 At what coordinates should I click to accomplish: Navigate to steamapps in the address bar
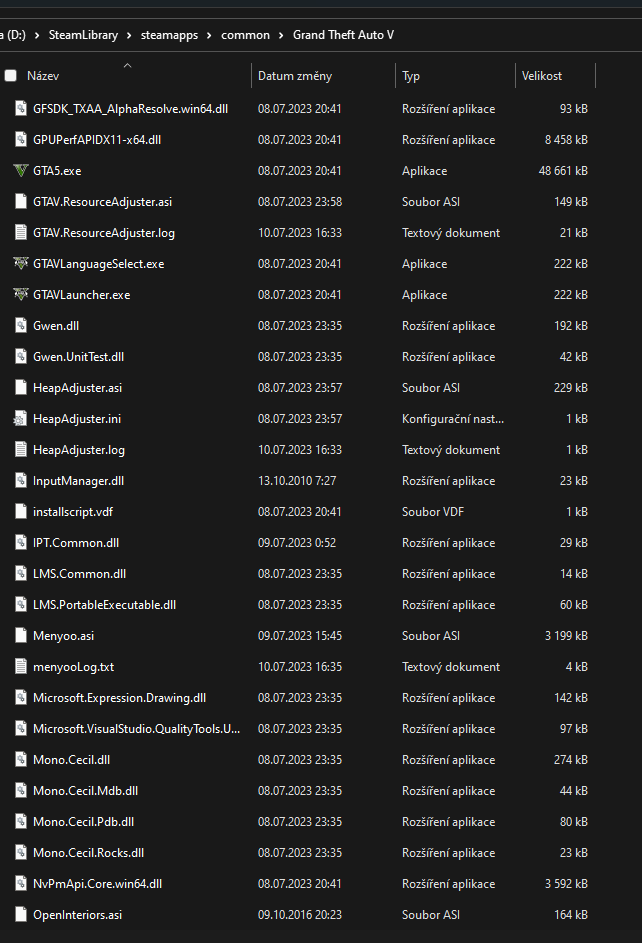pos(170,35)
